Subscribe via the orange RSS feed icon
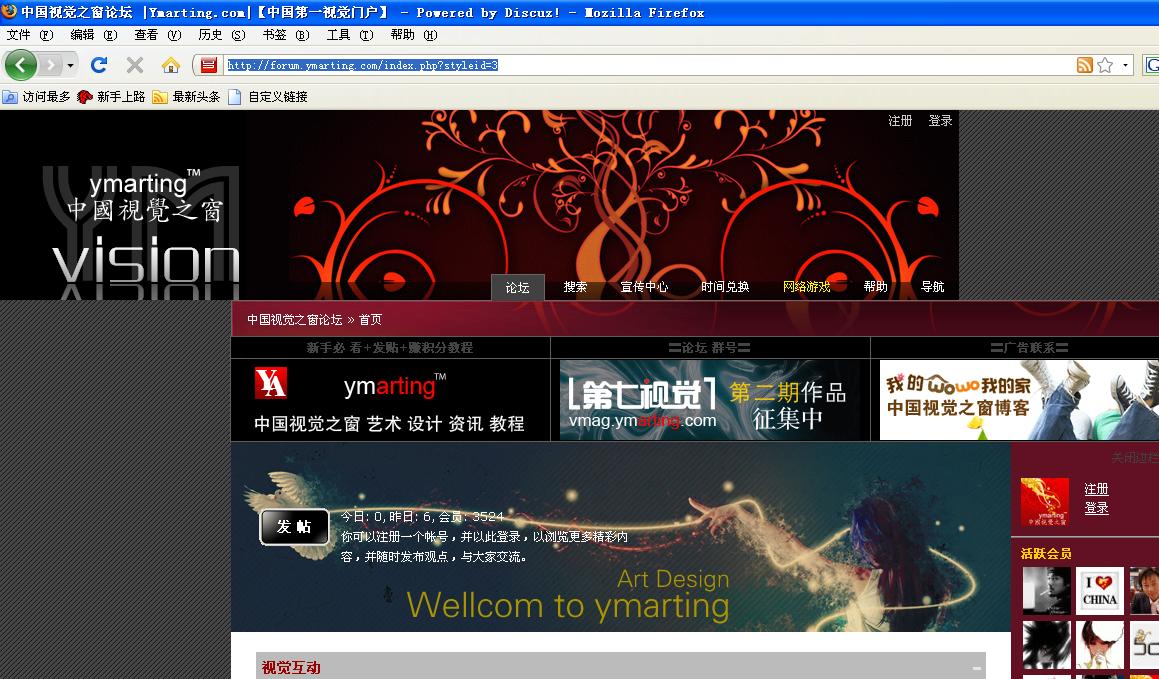The image size is (1159, 679). [1084, 65]
